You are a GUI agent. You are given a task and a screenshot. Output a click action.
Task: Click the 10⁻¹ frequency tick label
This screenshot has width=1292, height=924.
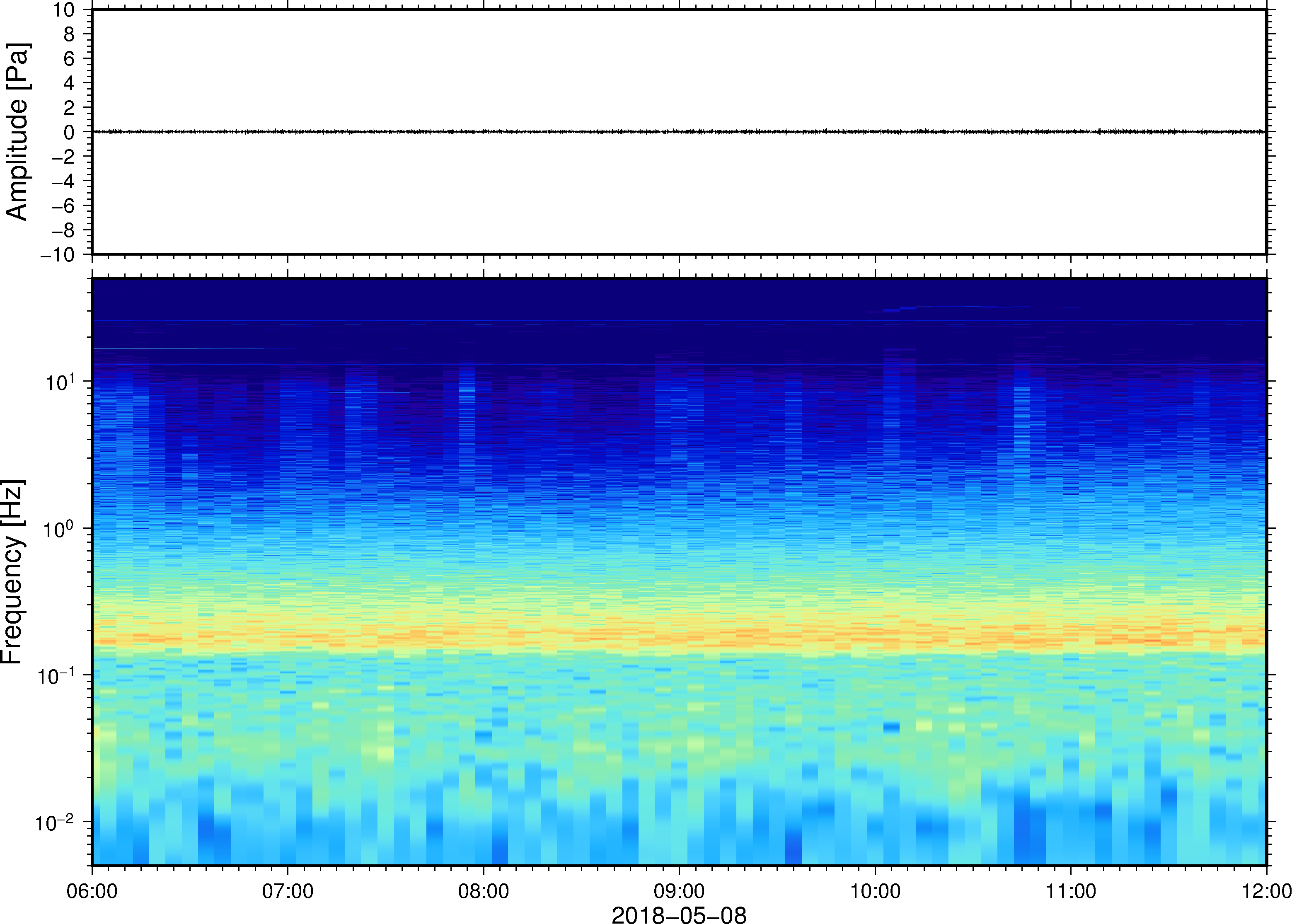point(56,675)
